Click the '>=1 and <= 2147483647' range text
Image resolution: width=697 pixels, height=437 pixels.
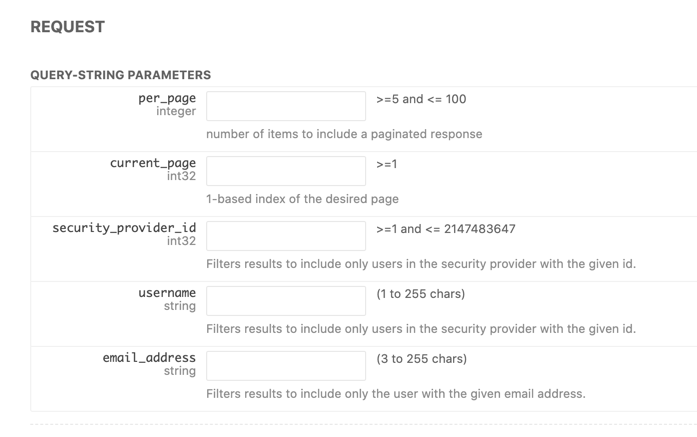click(445, 229)
